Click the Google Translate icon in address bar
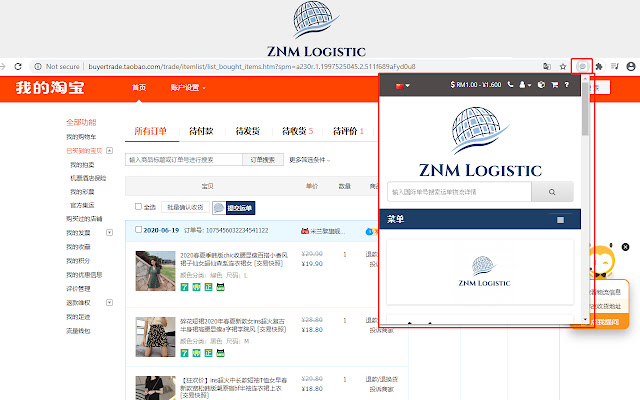This screenshot has width=640, height=400. [x=547, y=66]
